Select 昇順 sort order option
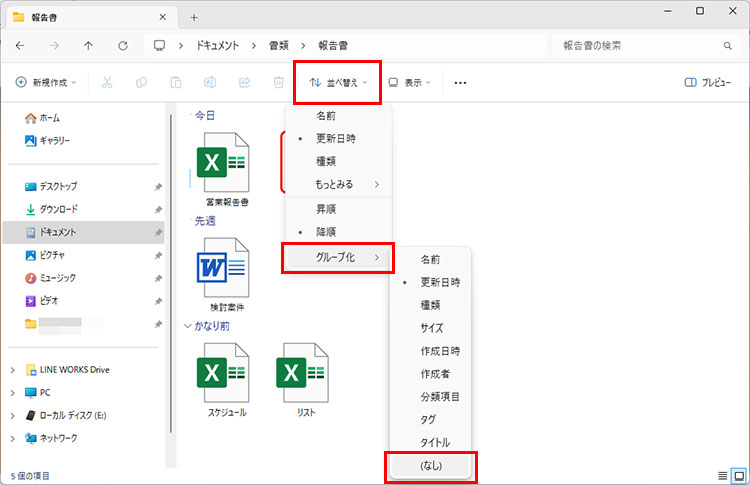Screen dimensions: 750x485 (x=326, y=210)
